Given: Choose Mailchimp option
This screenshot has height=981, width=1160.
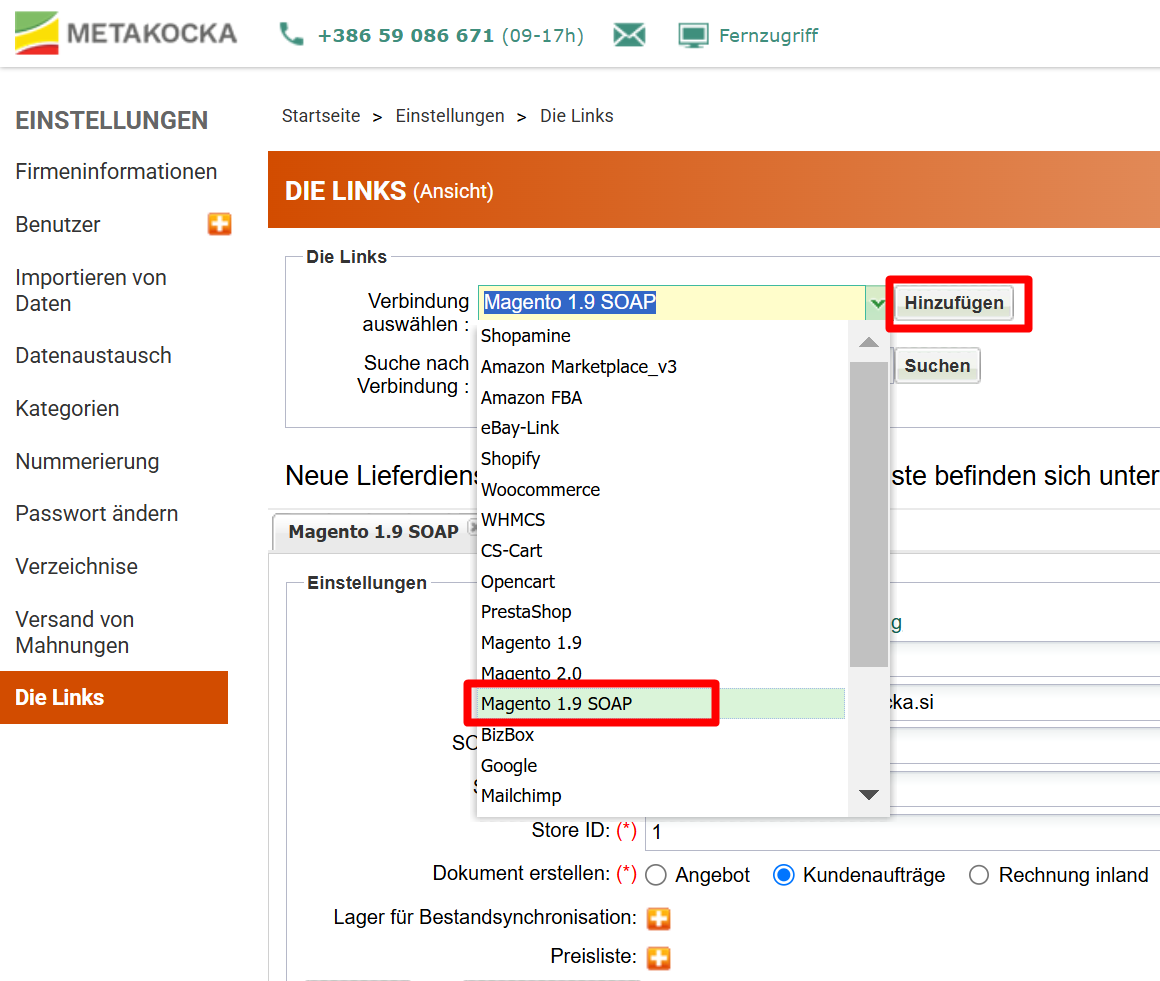Looking at the screenshot, I should click(661, 796).
